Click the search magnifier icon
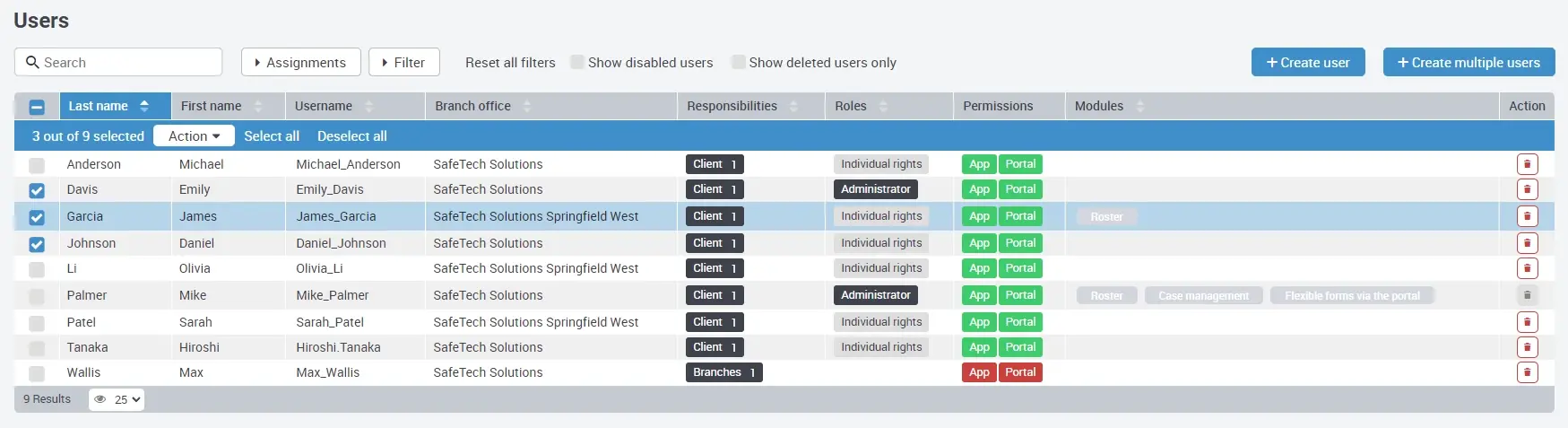This screenshot has height=428, width=1568. tap(33, 62)
